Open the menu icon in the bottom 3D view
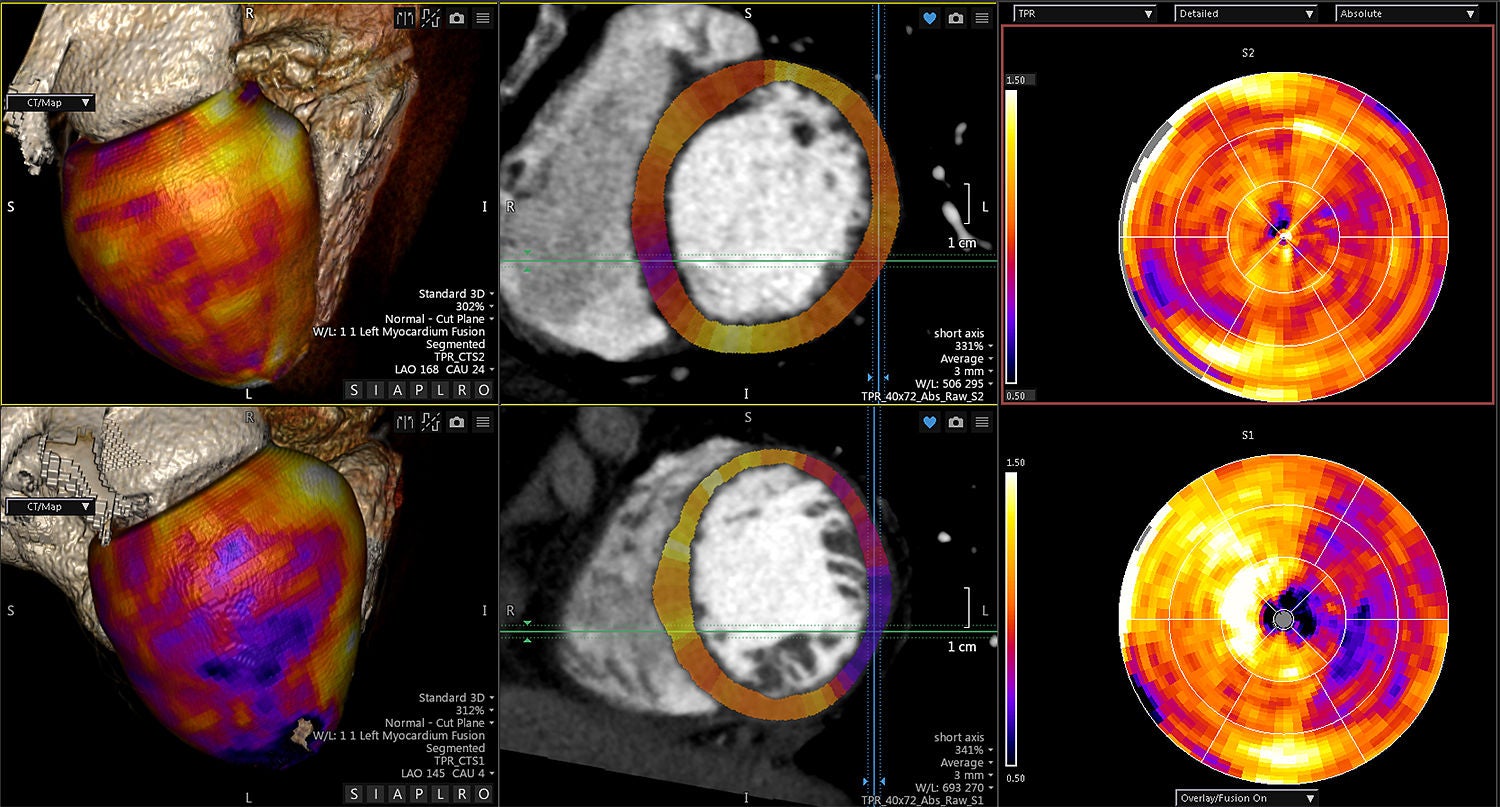 [x=482, y=422]
